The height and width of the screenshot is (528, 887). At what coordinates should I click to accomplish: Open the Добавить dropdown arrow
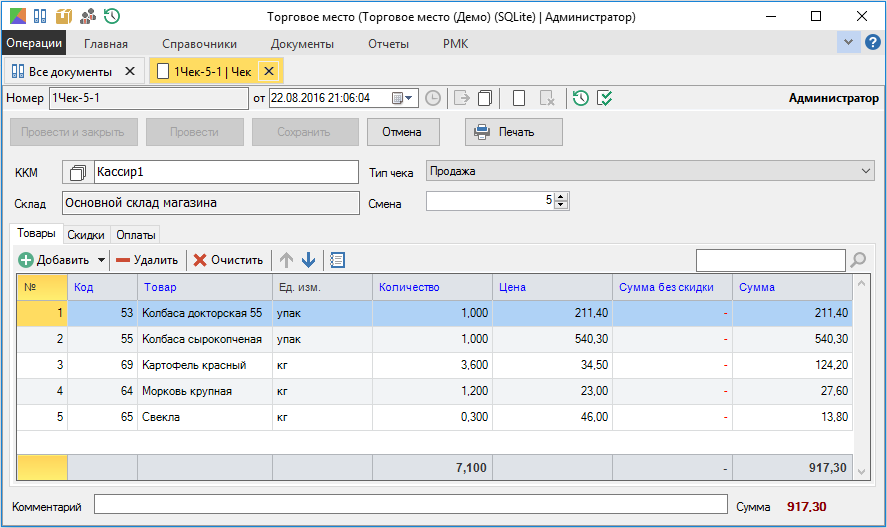[x=101, y=260]
